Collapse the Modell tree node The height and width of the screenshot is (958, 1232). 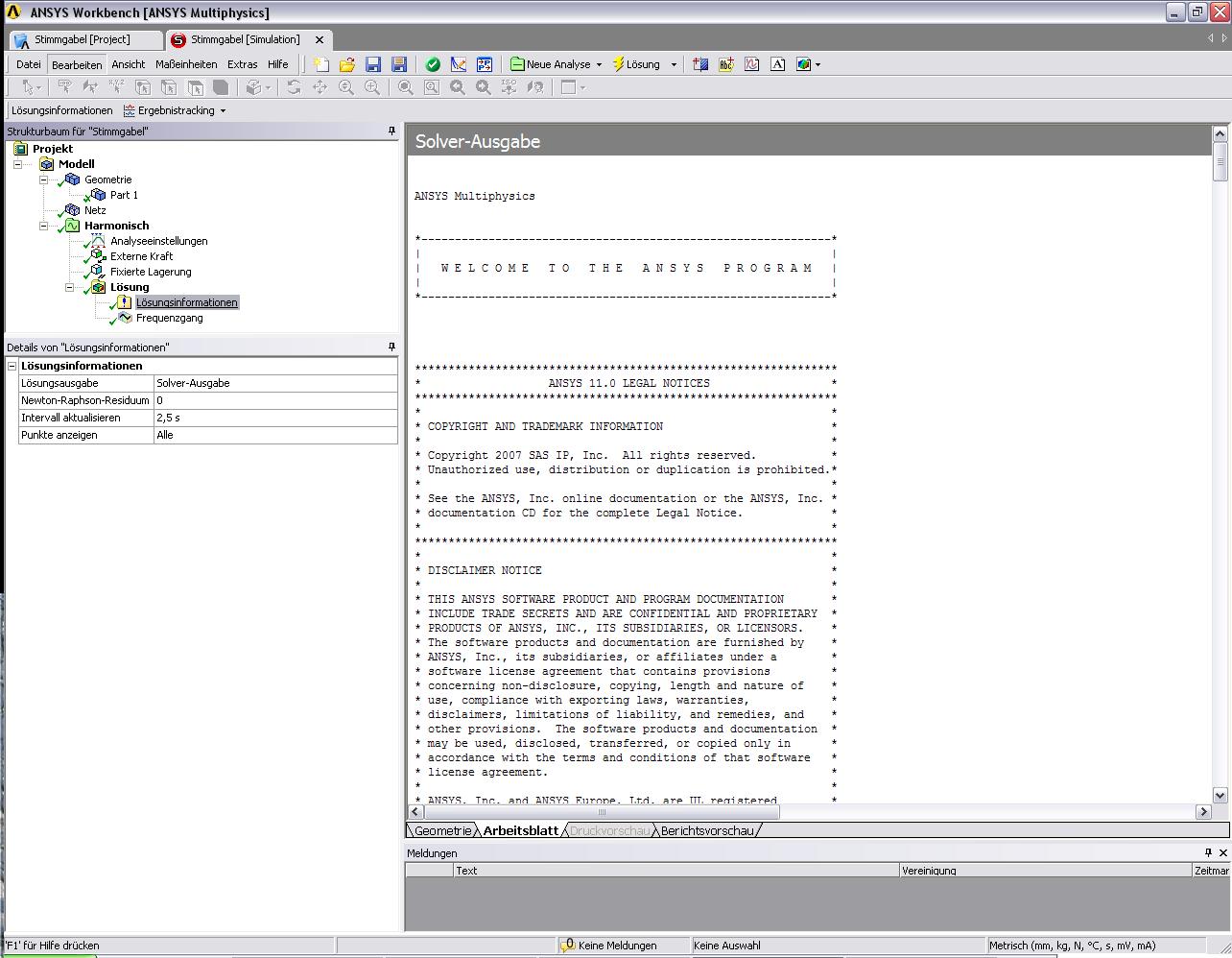pos(17,164)
